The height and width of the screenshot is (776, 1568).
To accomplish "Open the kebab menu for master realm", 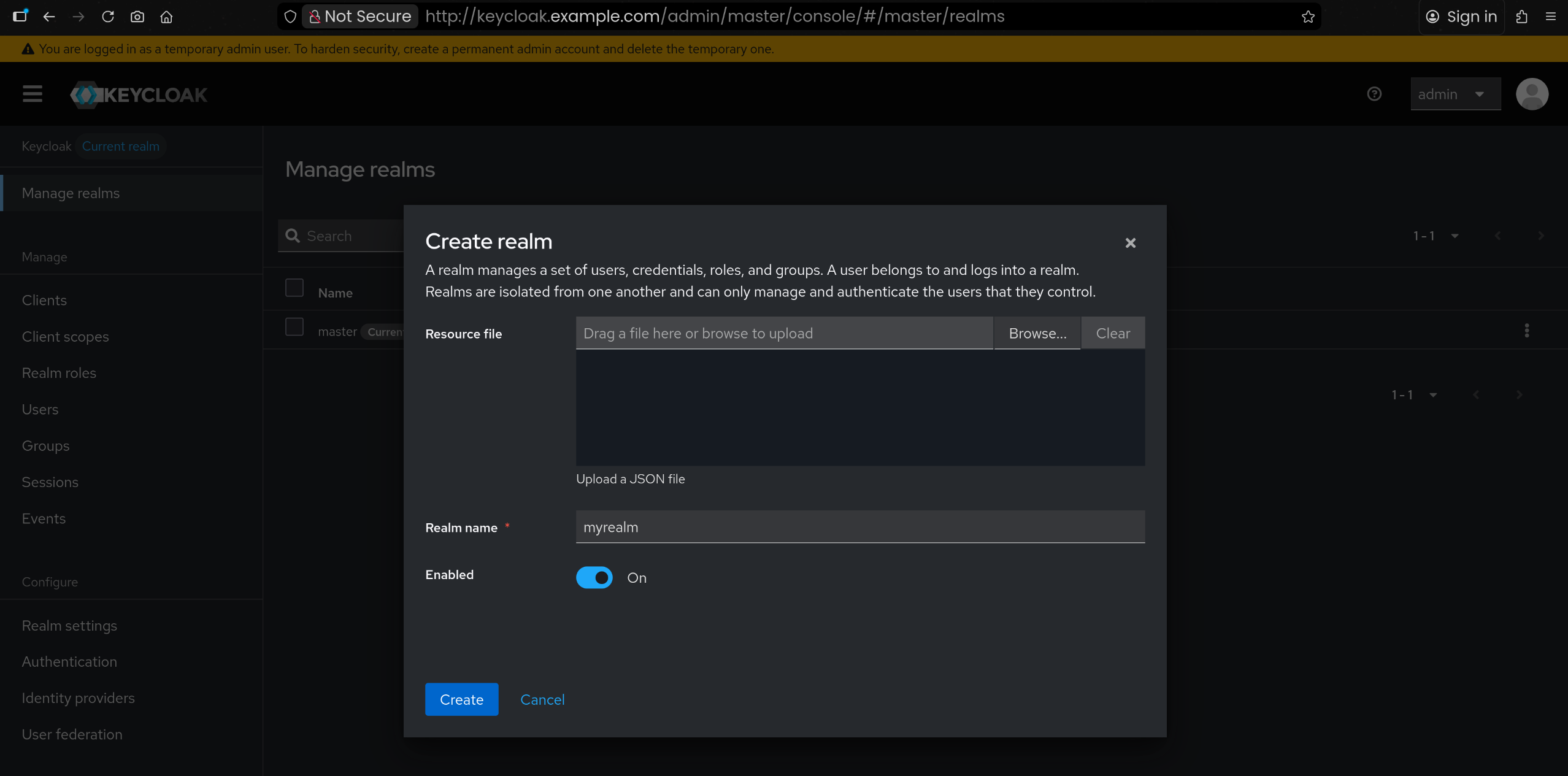I will coord(1526,331).
